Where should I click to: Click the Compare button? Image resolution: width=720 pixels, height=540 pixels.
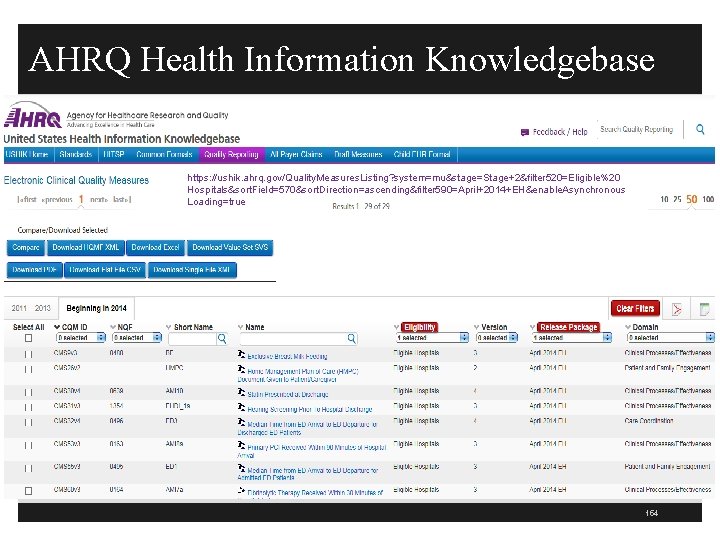(x=26, y=248)
